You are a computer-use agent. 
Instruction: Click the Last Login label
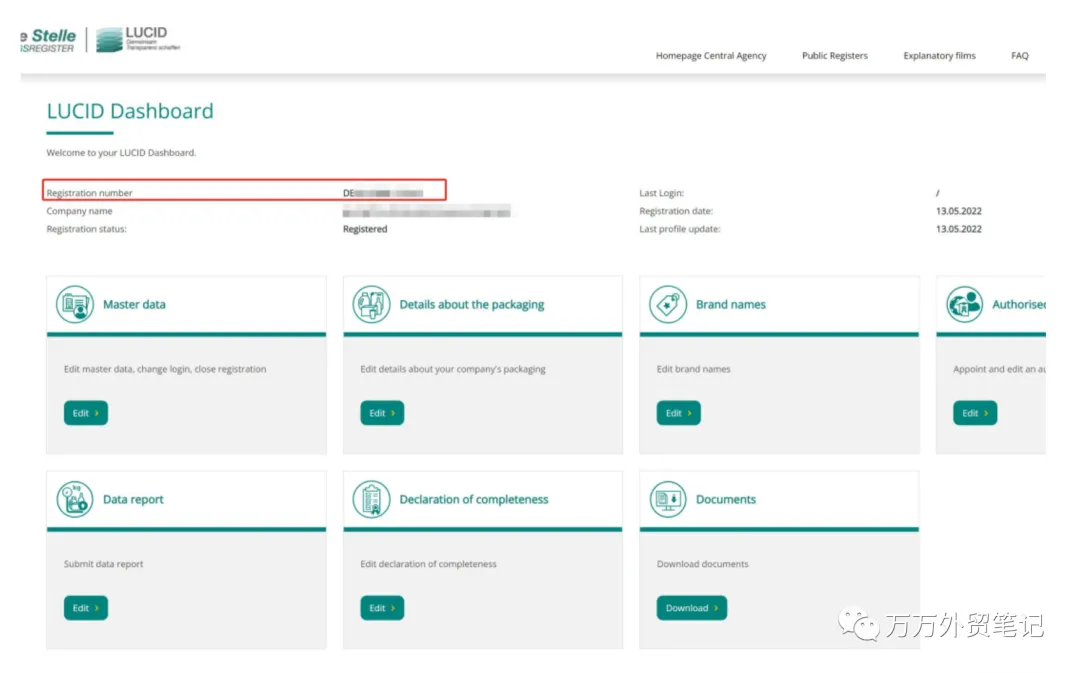[661, 193]
